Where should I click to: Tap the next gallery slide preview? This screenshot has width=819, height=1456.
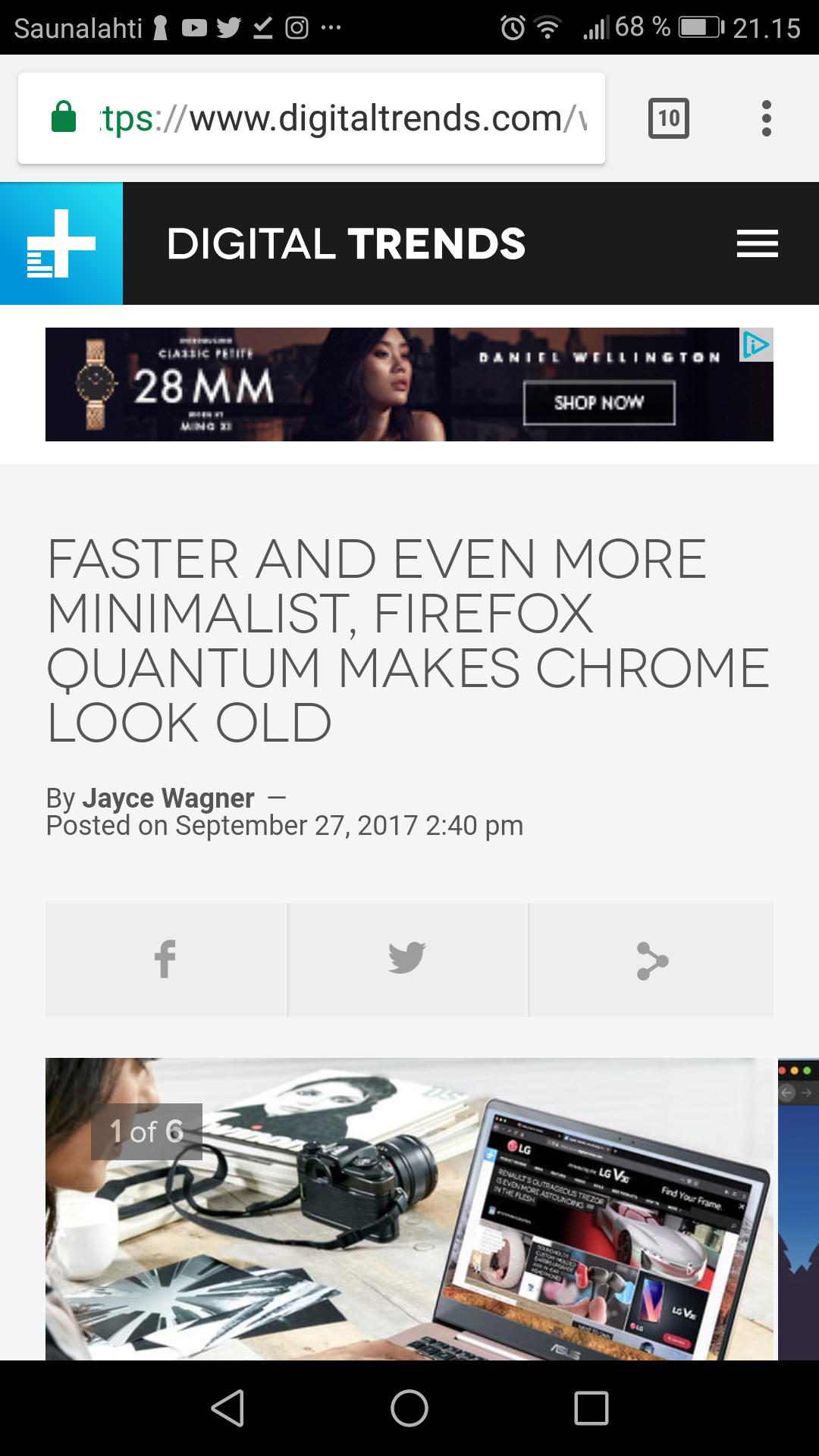pyautogui.click(x=799, y=1209)
